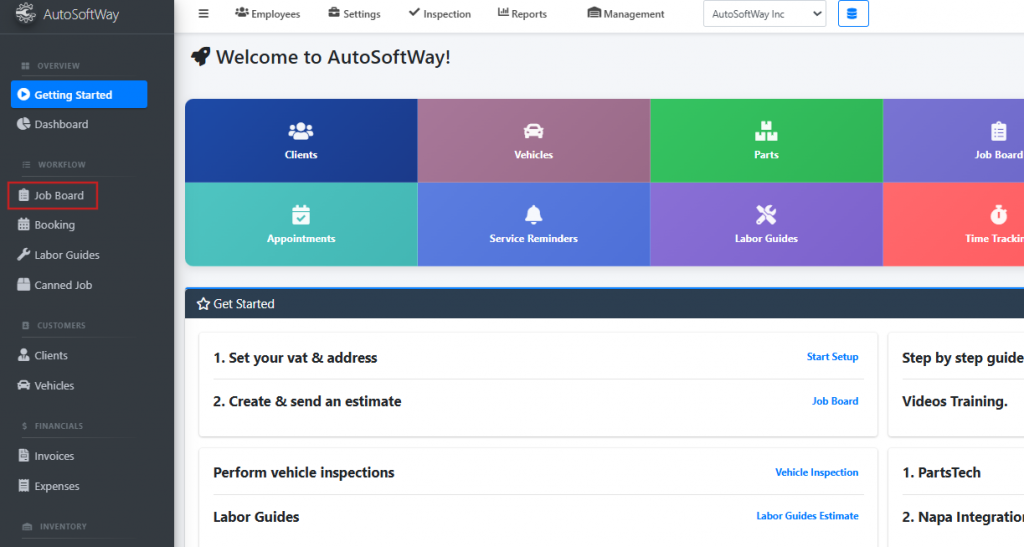Go to Invoices in the sidebar

(x=54, y=456)
